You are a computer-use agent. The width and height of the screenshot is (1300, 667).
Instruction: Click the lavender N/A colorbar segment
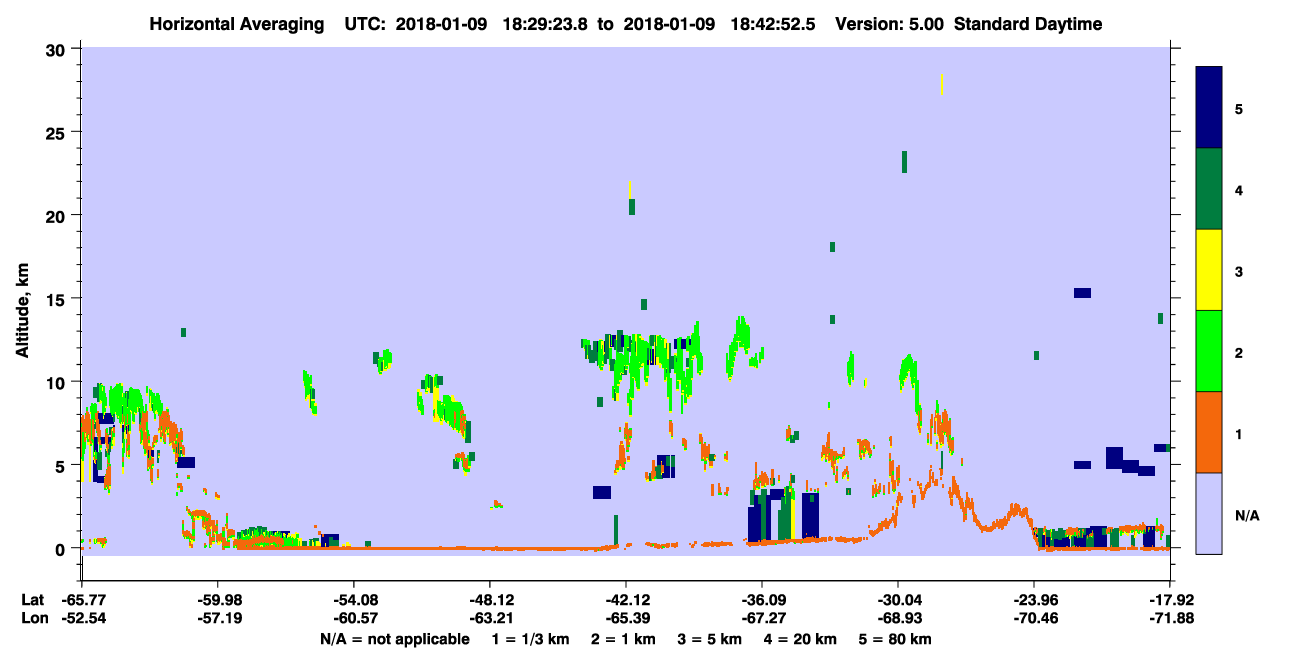tap(1209, 513)
